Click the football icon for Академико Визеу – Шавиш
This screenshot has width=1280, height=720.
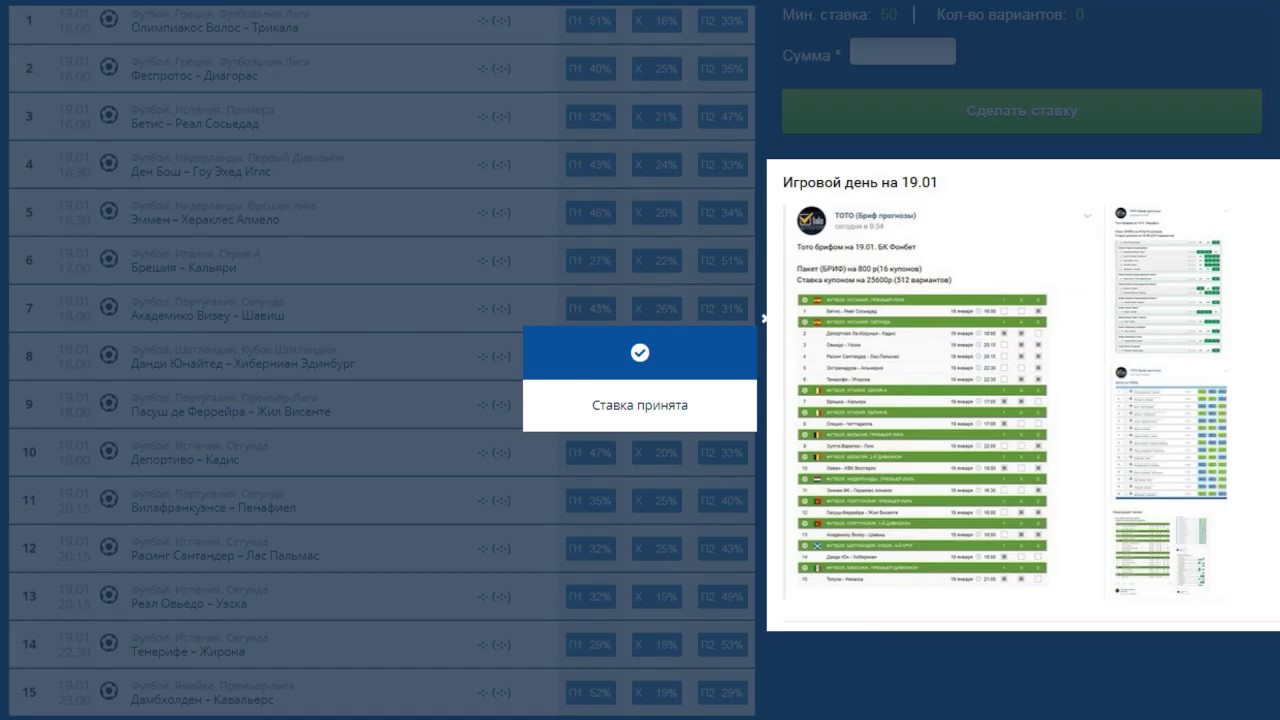click(x=109, y=308)
